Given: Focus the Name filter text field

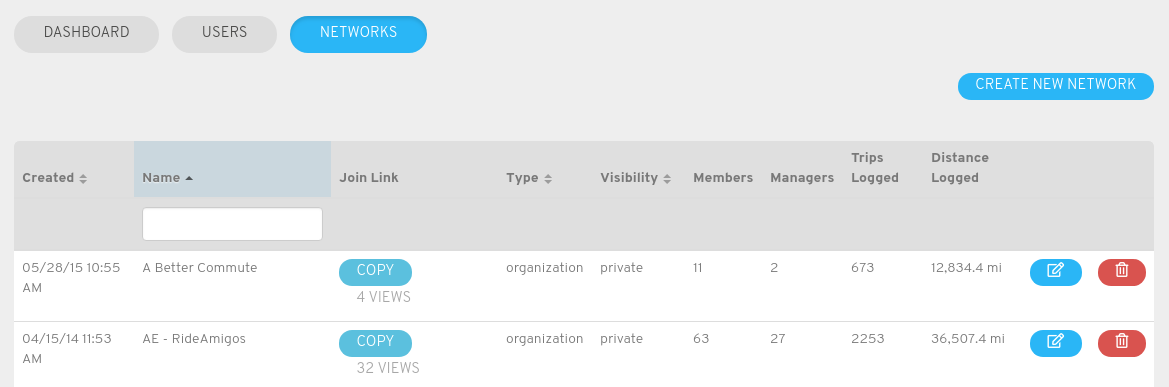Looking at the screenshot, I should point(233,224).
